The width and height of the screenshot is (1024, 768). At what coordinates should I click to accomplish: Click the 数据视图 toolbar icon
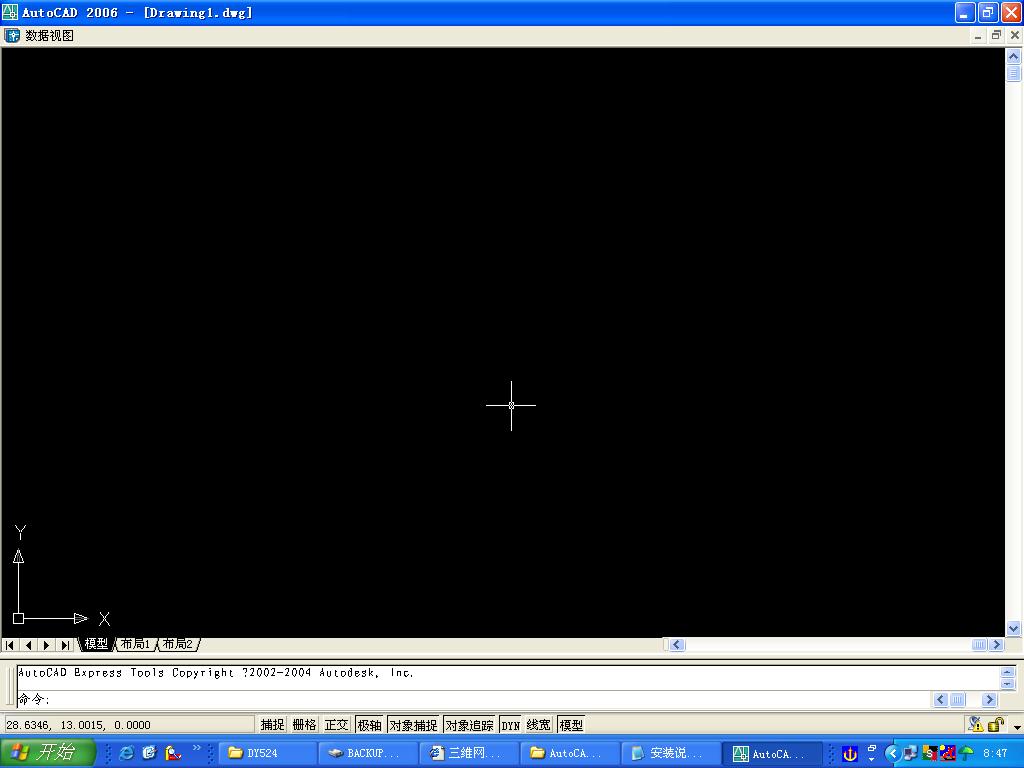pyautogui.click(x=12, y=35)
